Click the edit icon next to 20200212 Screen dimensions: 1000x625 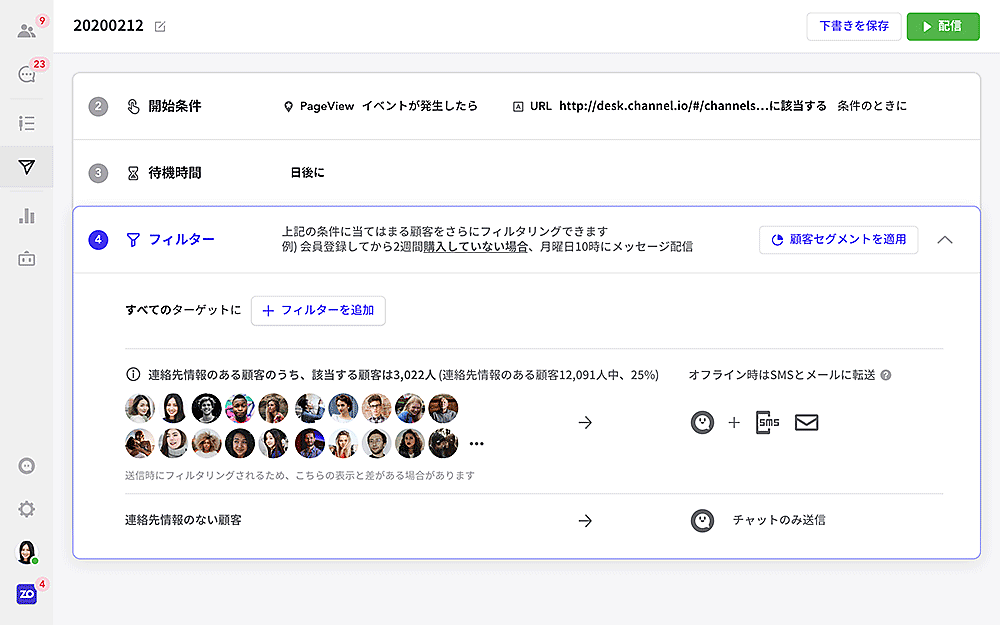coord(160,27)
